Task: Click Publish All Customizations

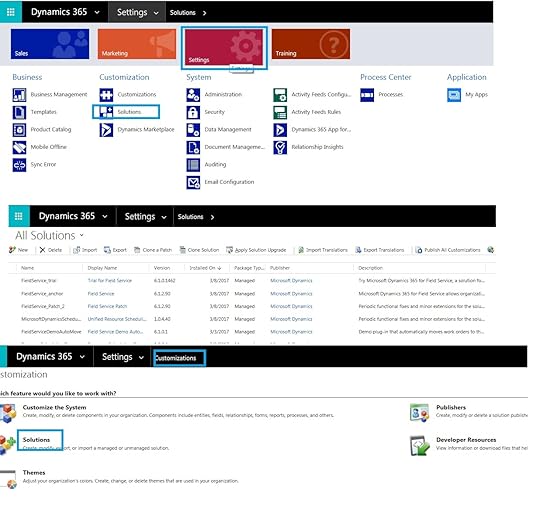Action: pos(448,250)
